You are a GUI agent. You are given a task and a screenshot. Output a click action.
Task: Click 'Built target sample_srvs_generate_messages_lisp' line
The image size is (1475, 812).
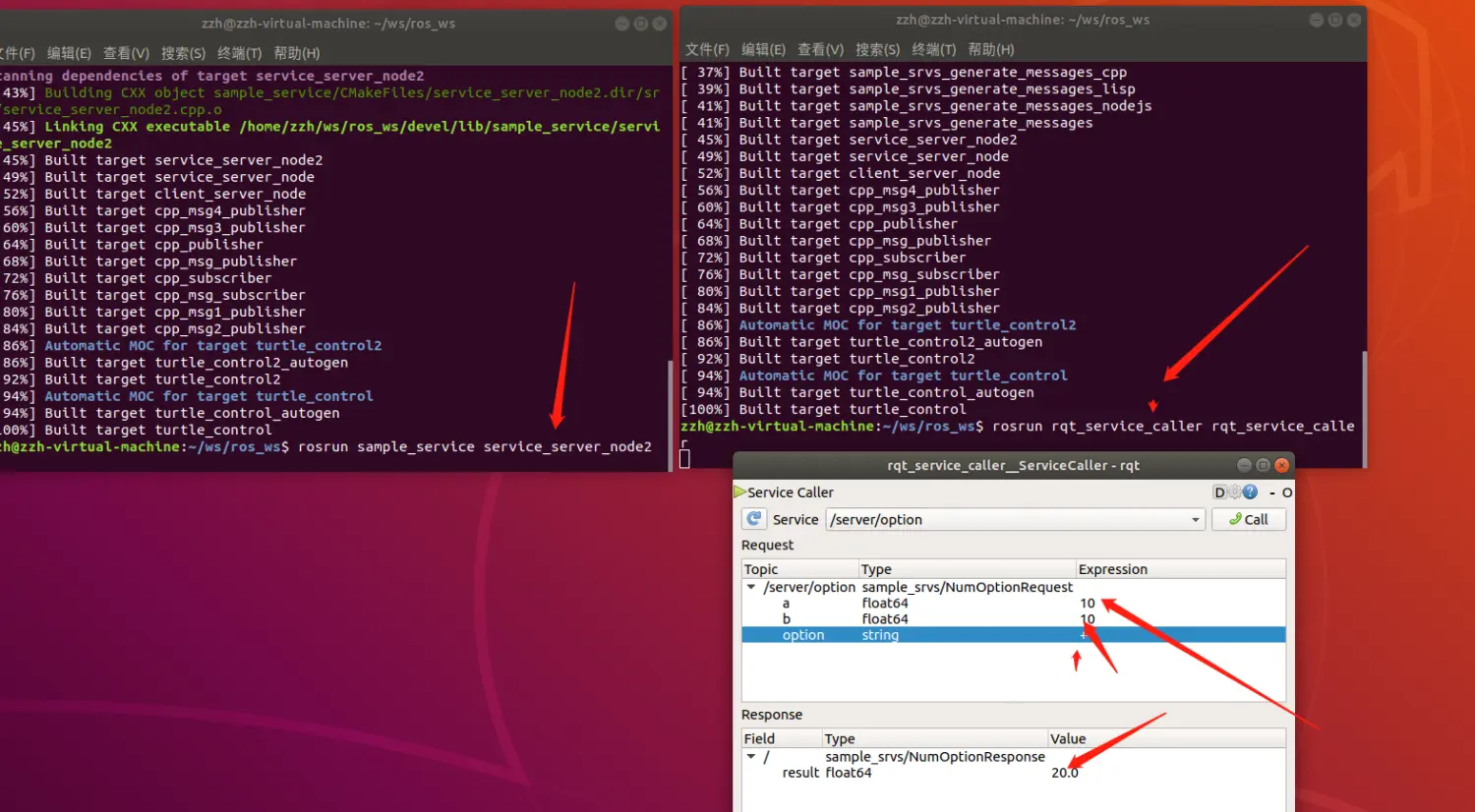(908, 88)
